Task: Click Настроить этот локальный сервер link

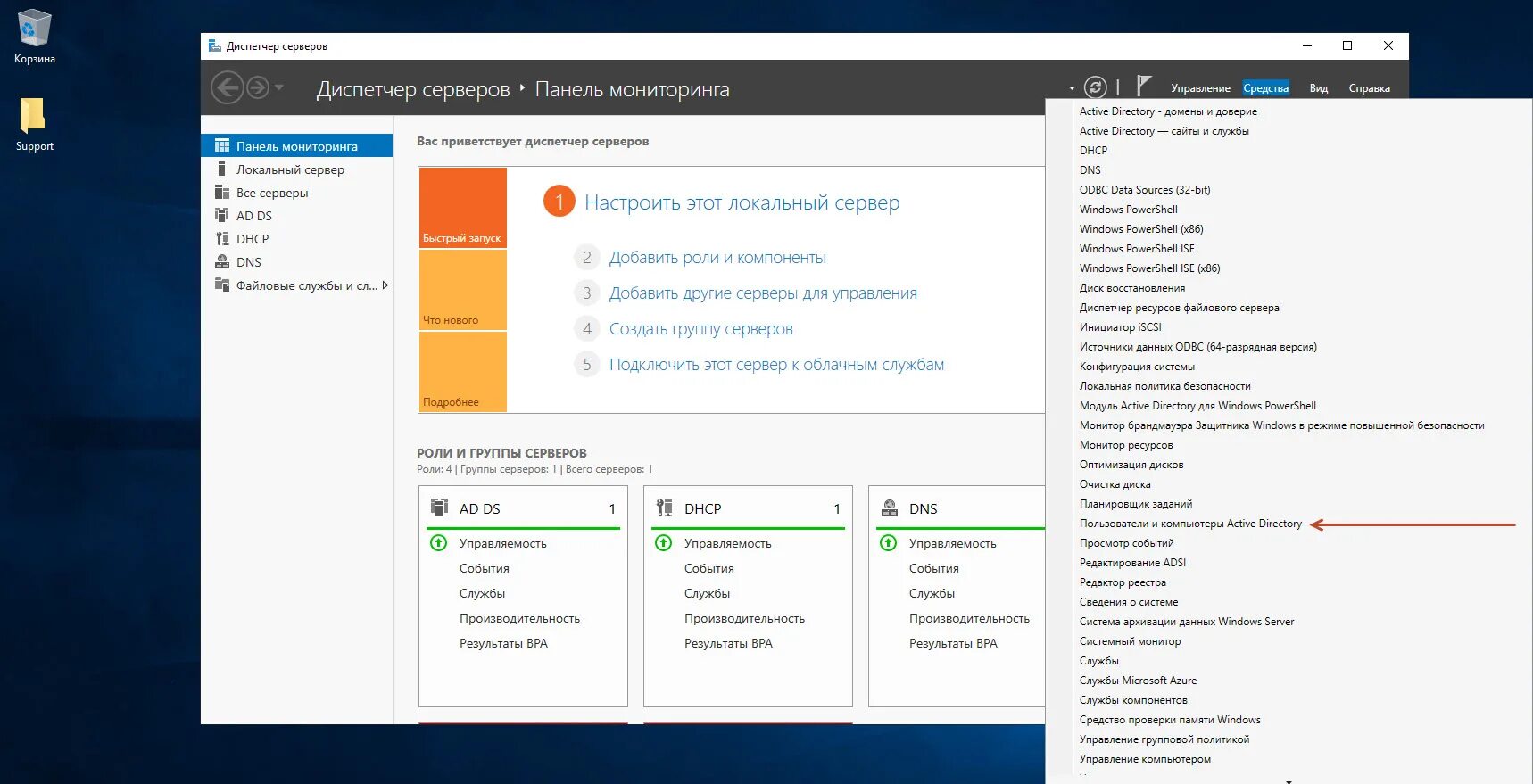Action: [x=742, y=202]
